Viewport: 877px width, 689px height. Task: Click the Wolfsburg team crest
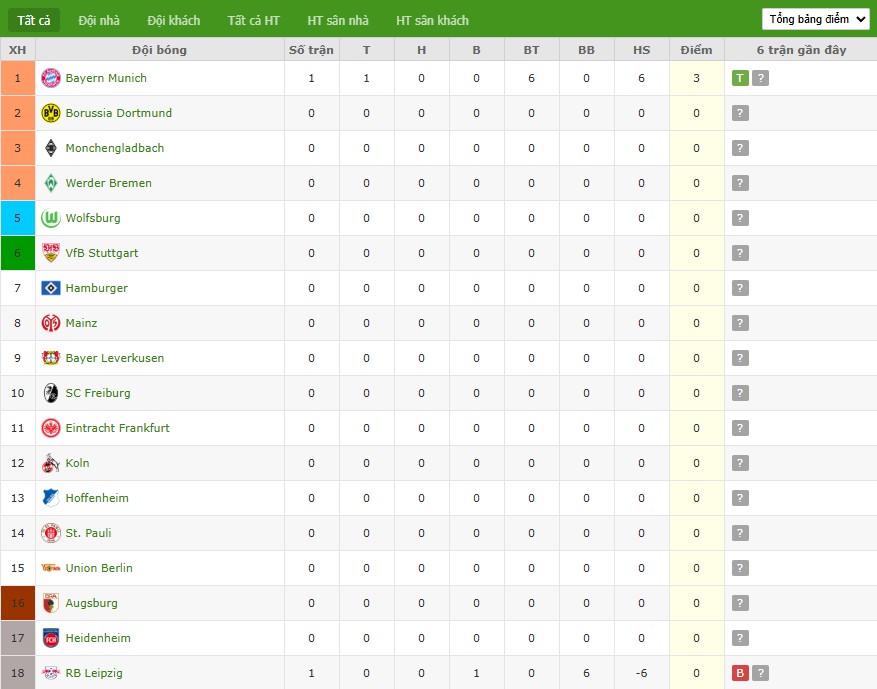51,218
